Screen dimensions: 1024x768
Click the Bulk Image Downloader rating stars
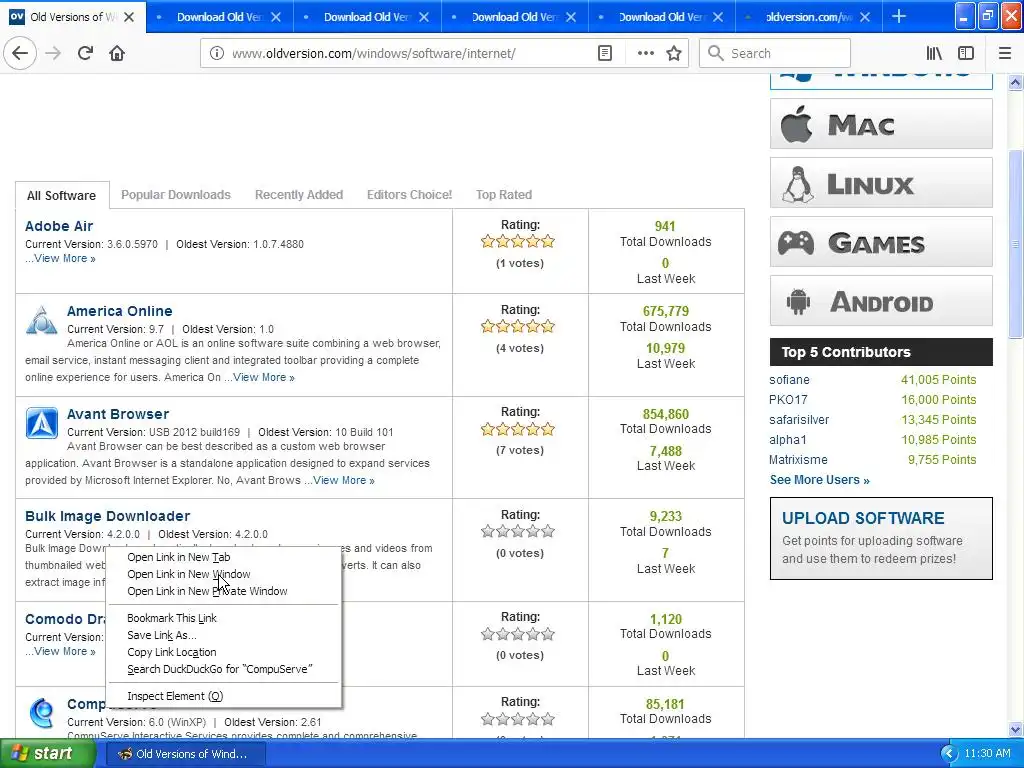(518, 532)
